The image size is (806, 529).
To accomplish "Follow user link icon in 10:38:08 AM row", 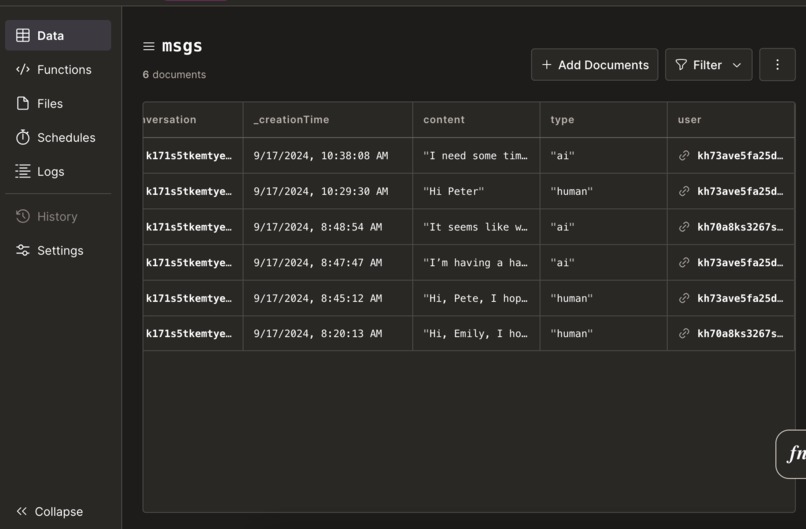I will coord(684,155).
